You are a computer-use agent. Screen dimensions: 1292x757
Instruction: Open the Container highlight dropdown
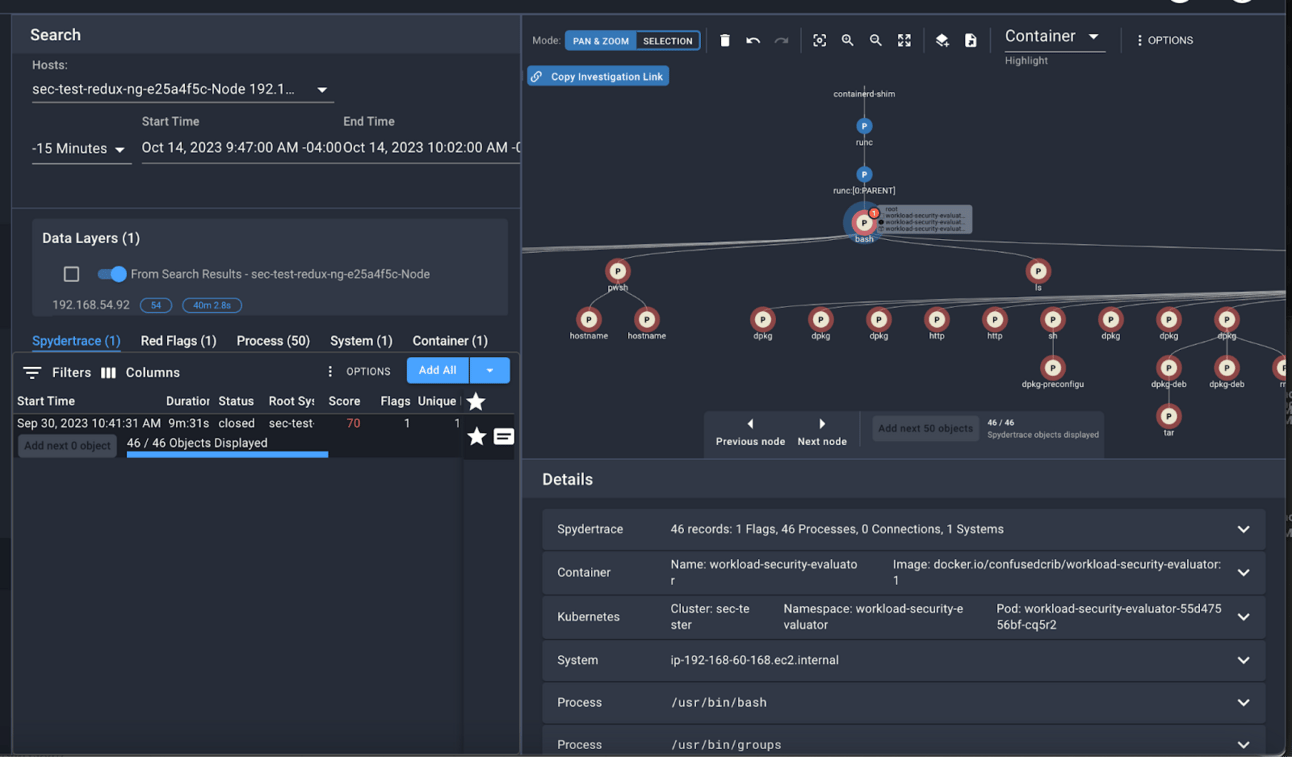coord(1054,37)
